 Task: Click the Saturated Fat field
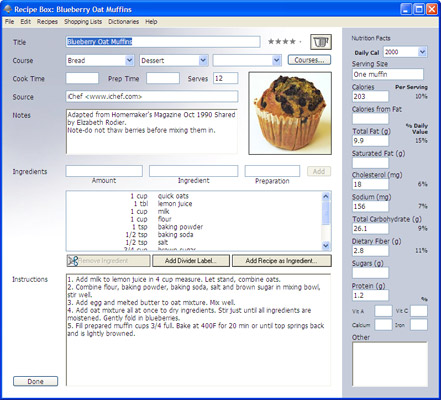coord(370,162)
